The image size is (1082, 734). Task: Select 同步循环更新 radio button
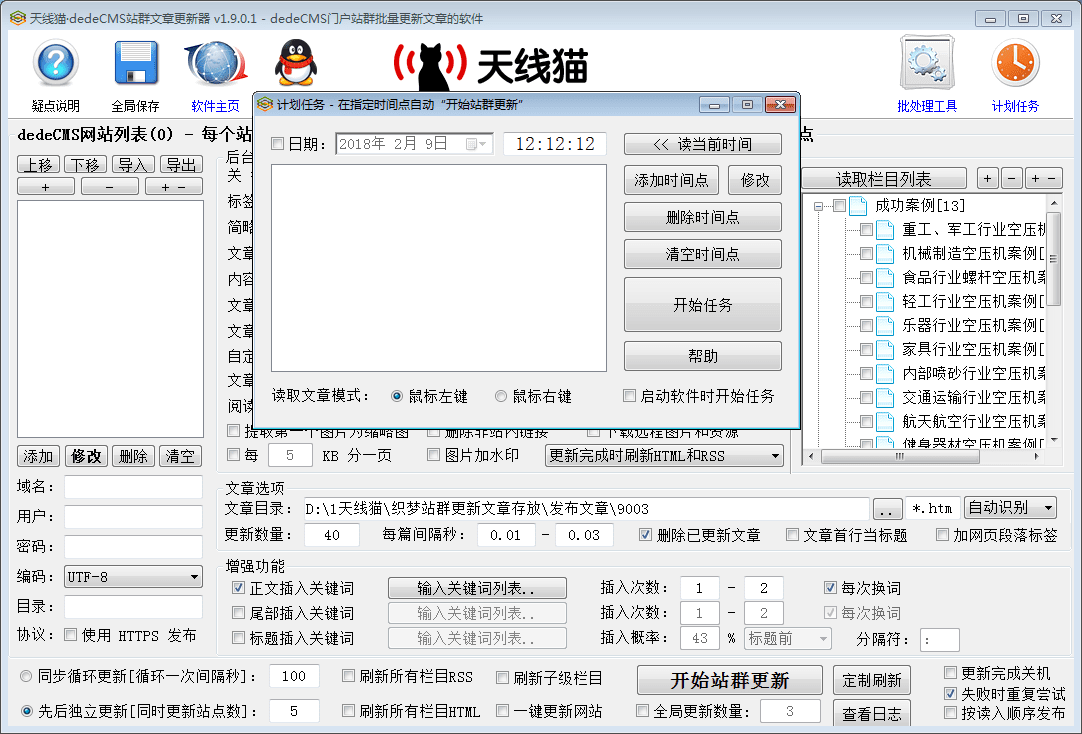(x=26, y=676)
